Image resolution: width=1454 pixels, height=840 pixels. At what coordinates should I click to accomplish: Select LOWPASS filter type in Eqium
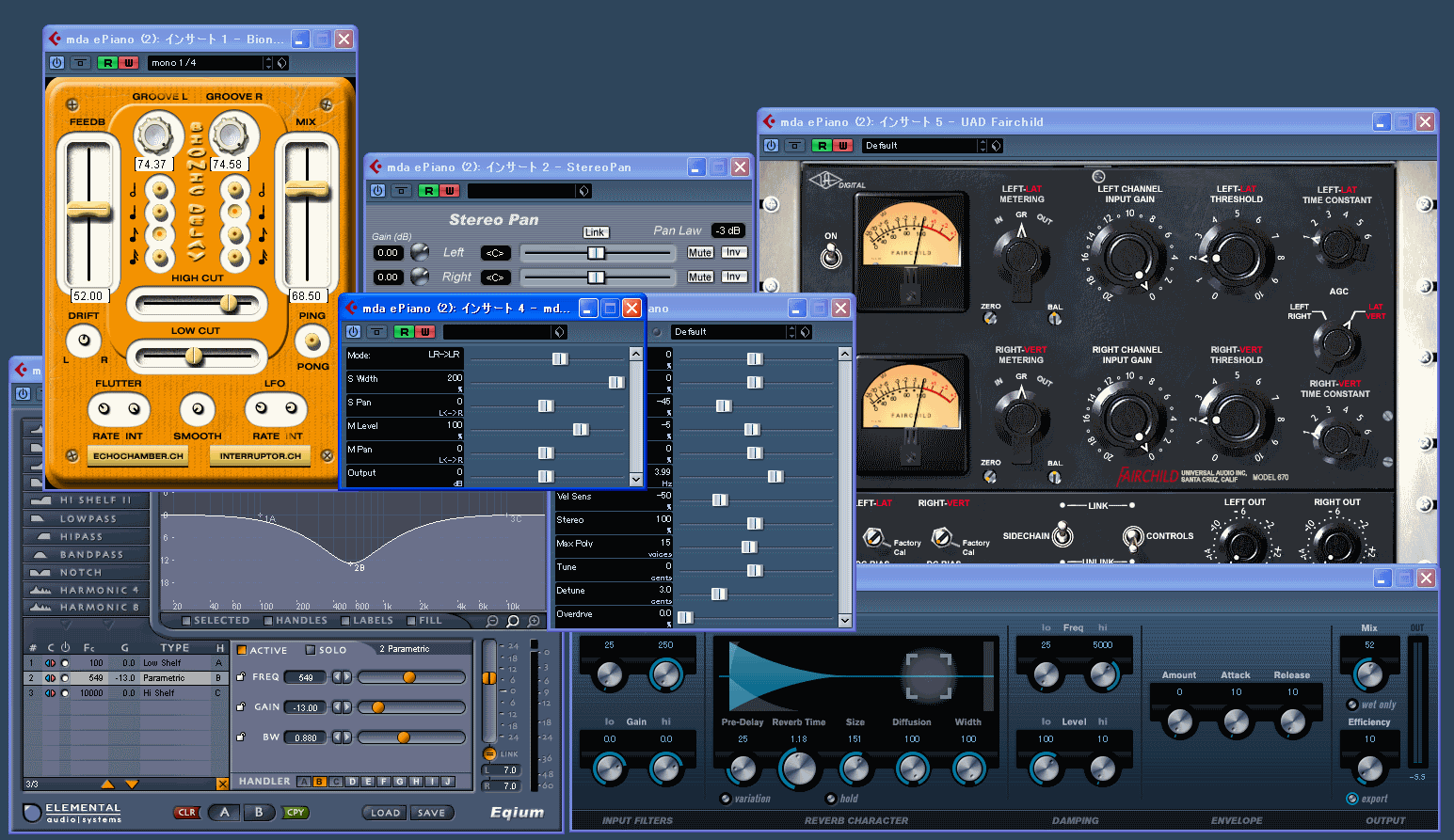pos(86,518)
